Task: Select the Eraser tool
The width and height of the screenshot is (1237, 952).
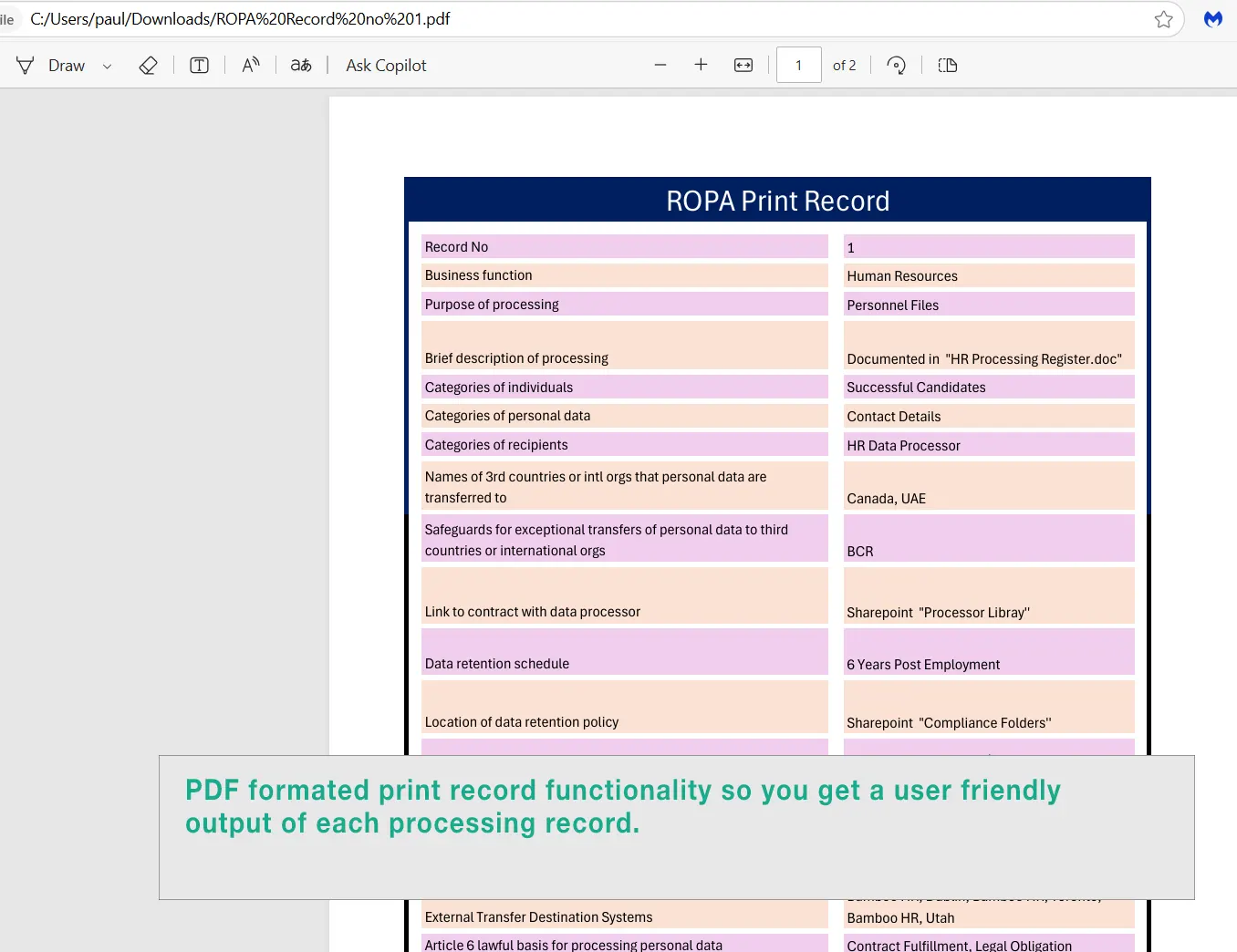Action: coord(148,65)
